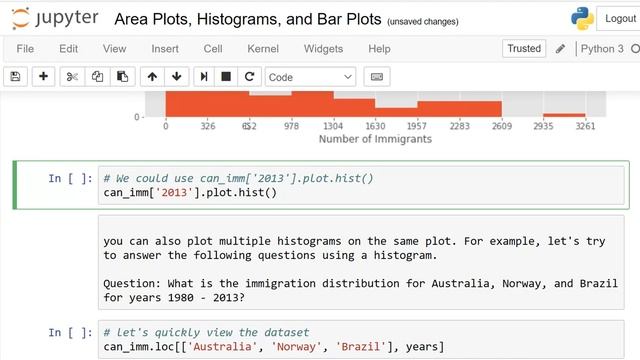Click the Python logo icon
The width and height of the screenshot is (640, 360).
pyautogui.click(x=582, y=18)
